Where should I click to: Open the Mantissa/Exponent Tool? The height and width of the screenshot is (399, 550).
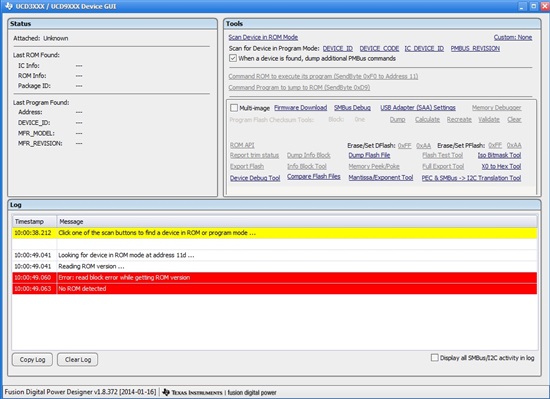click(381, 178)
